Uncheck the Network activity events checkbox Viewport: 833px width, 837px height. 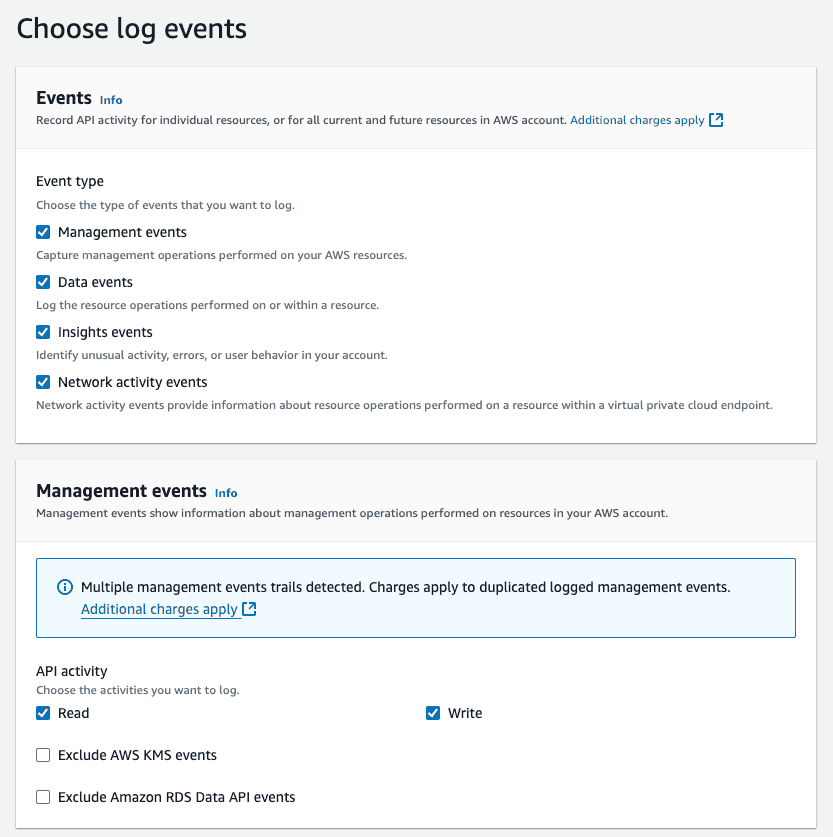click(x=43, y=381)
